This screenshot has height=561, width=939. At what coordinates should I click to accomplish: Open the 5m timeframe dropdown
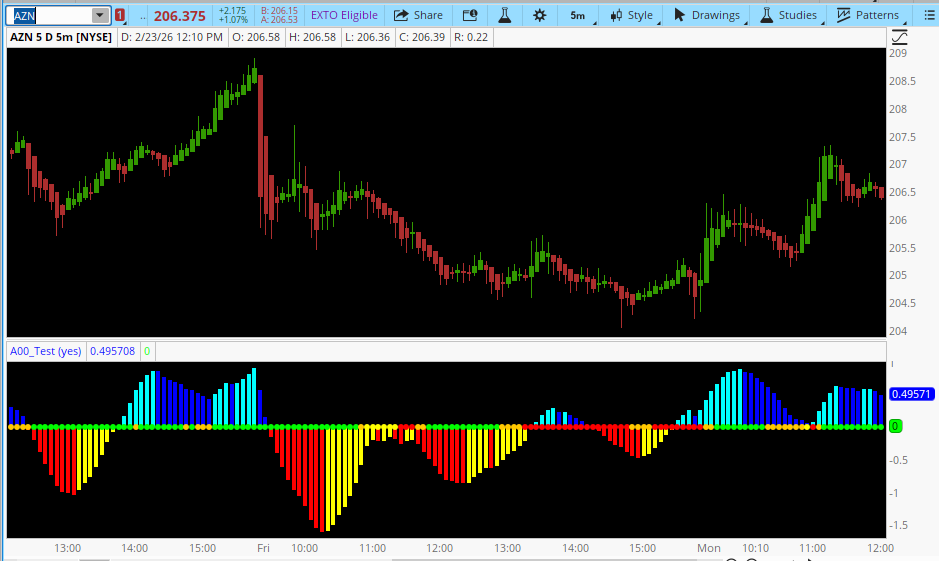coord(579,15)
